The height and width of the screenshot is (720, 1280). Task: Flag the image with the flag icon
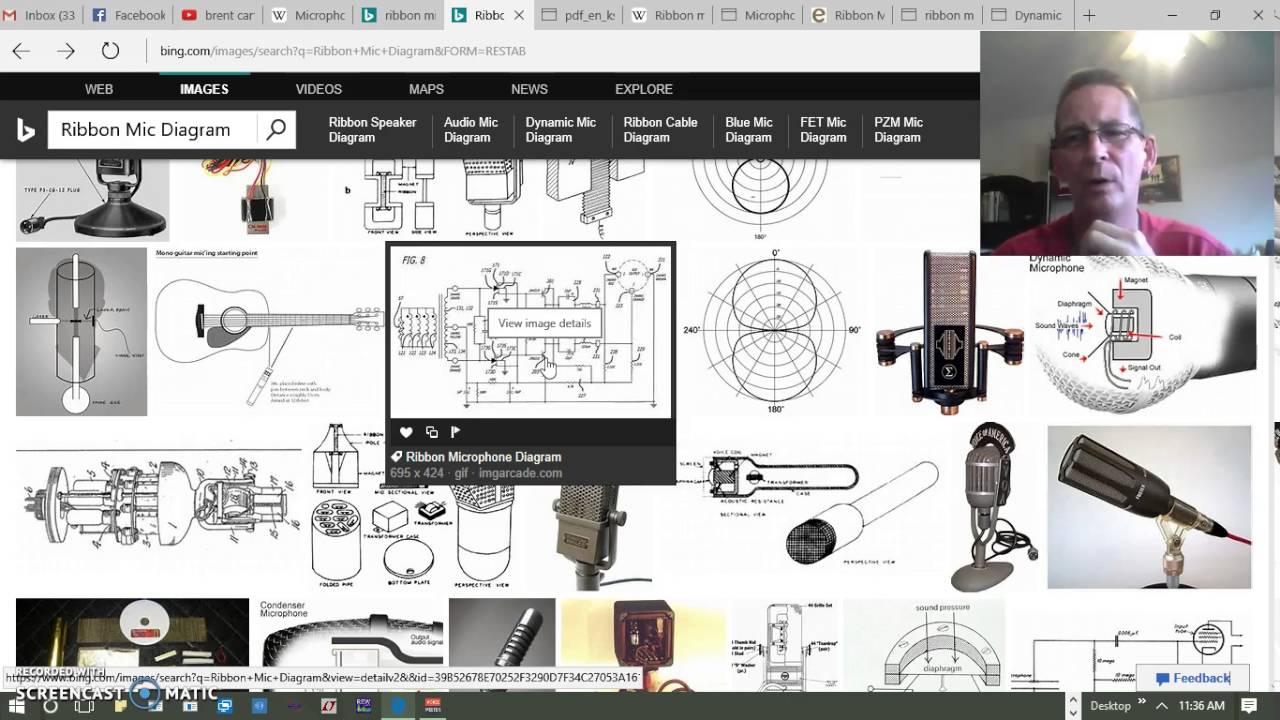click(456, 432)
